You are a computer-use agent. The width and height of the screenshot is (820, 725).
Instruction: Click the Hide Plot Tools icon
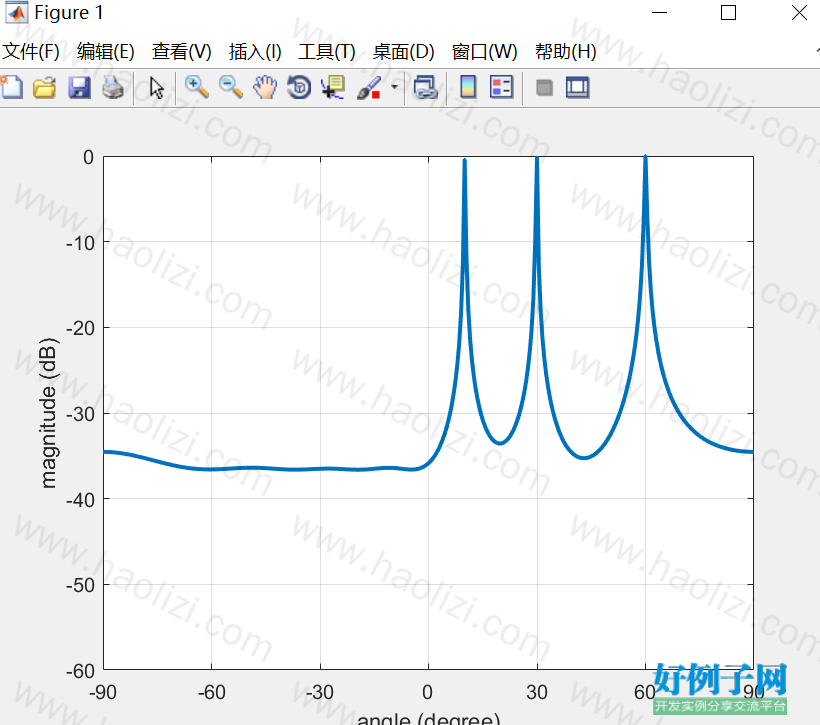coord(544,87)
